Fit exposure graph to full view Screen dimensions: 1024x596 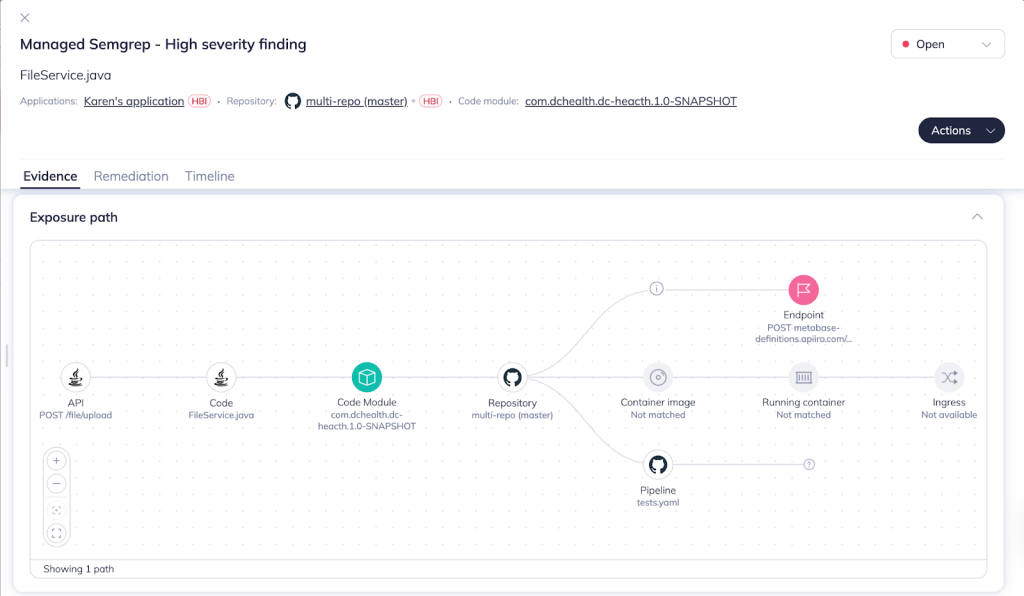[57, 534]
